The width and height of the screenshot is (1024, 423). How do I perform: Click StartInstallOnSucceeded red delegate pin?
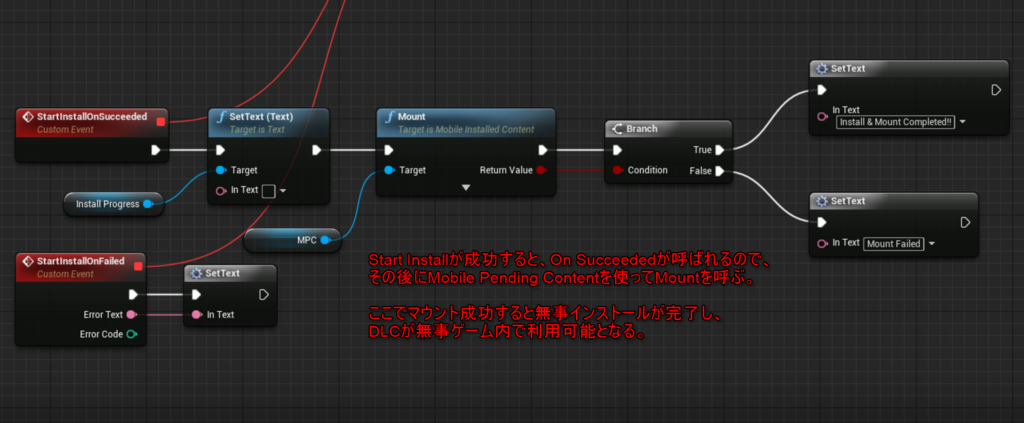coord(161,121)
